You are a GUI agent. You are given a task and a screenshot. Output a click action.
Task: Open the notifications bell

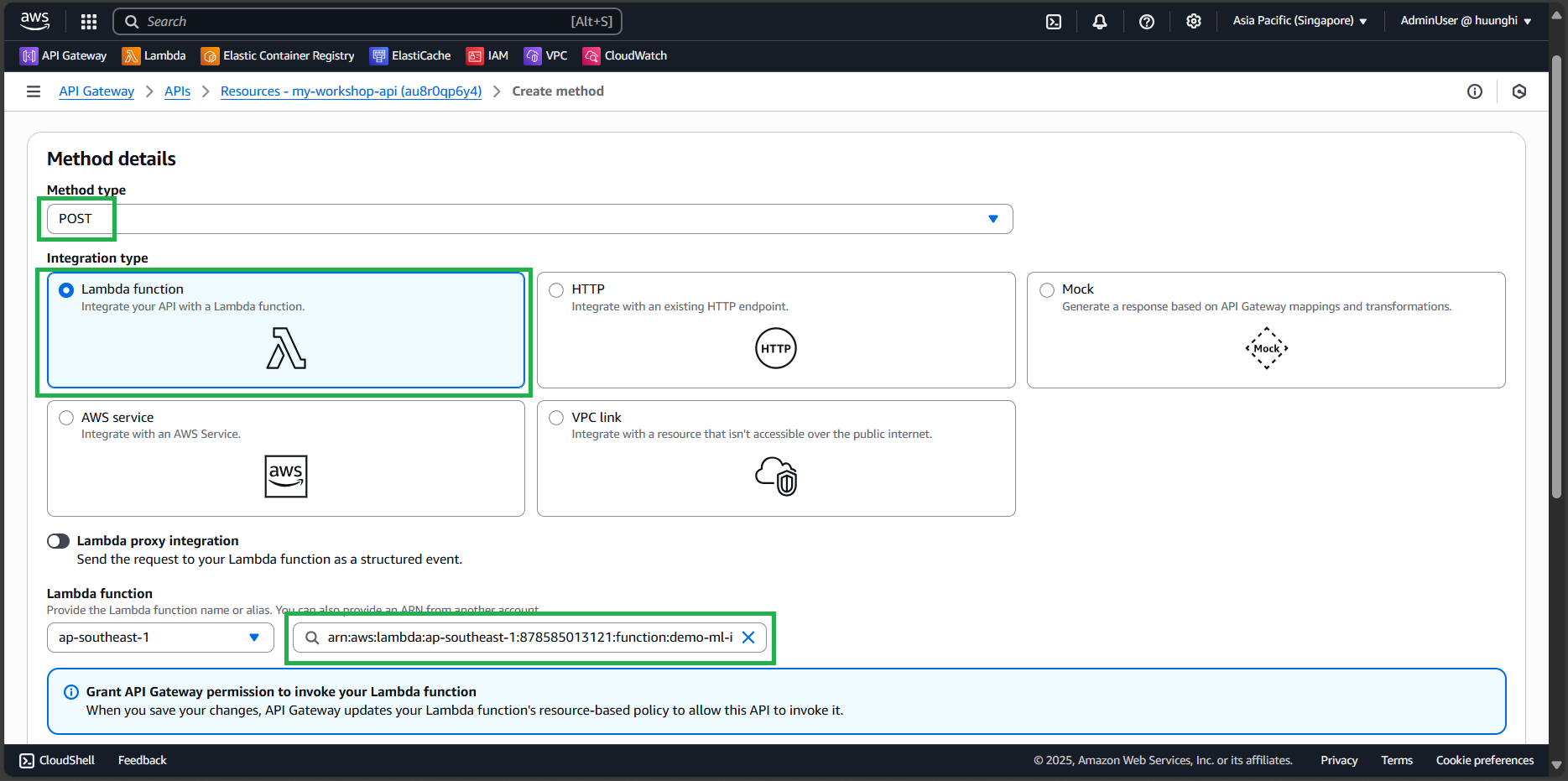1100,22
